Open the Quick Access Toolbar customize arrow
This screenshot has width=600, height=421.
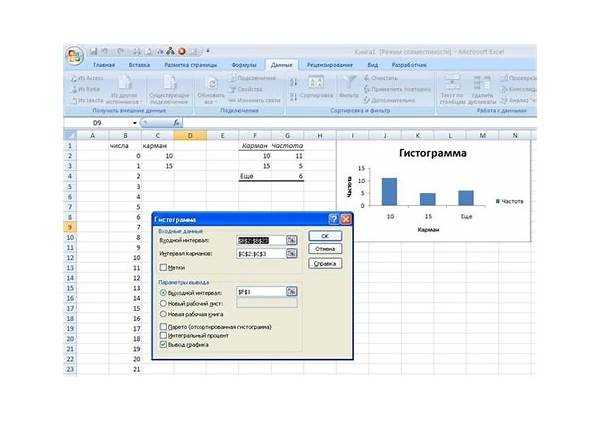208,51
